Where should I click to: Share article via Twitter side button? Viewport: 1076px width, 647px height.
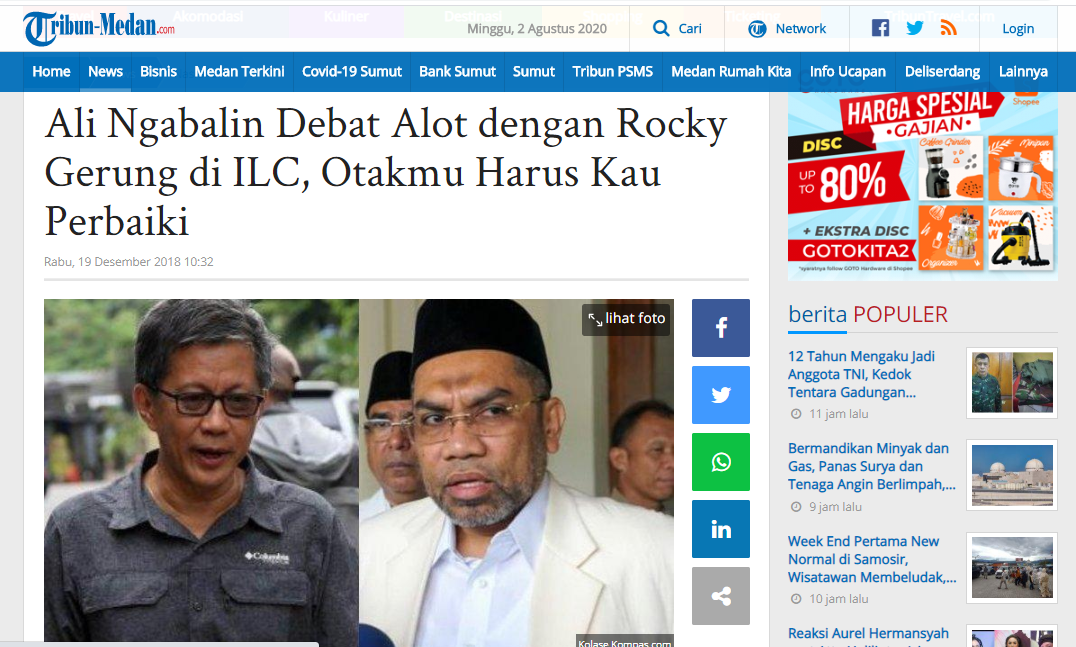pos(721,395)
